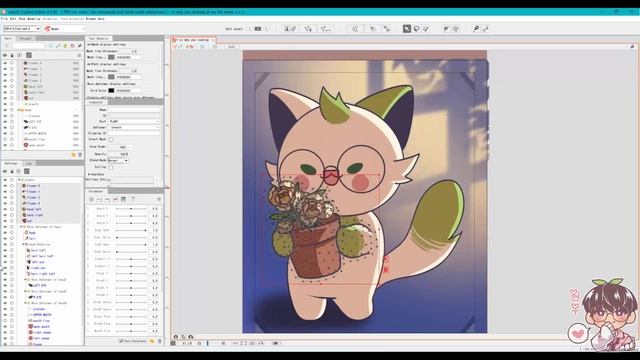Click the glue tool icon in toolbar
The width and height of the screenshot is (640, 360).
point(476,29)
